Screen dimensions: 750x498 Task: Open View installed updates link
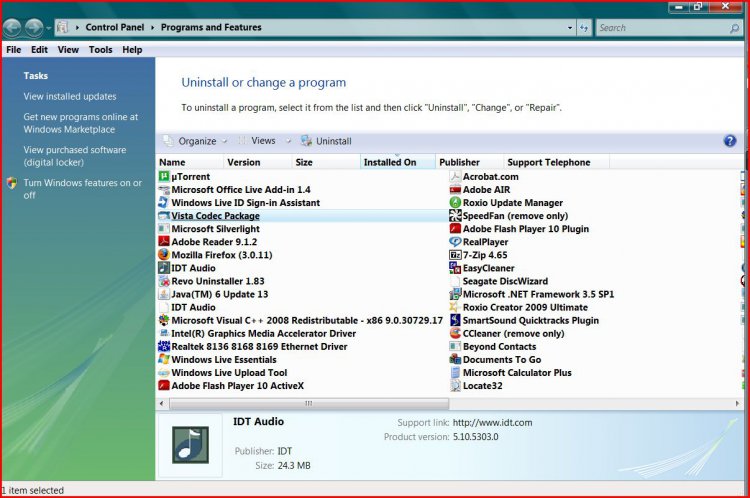pyautogui.click(x=70, y=96)
